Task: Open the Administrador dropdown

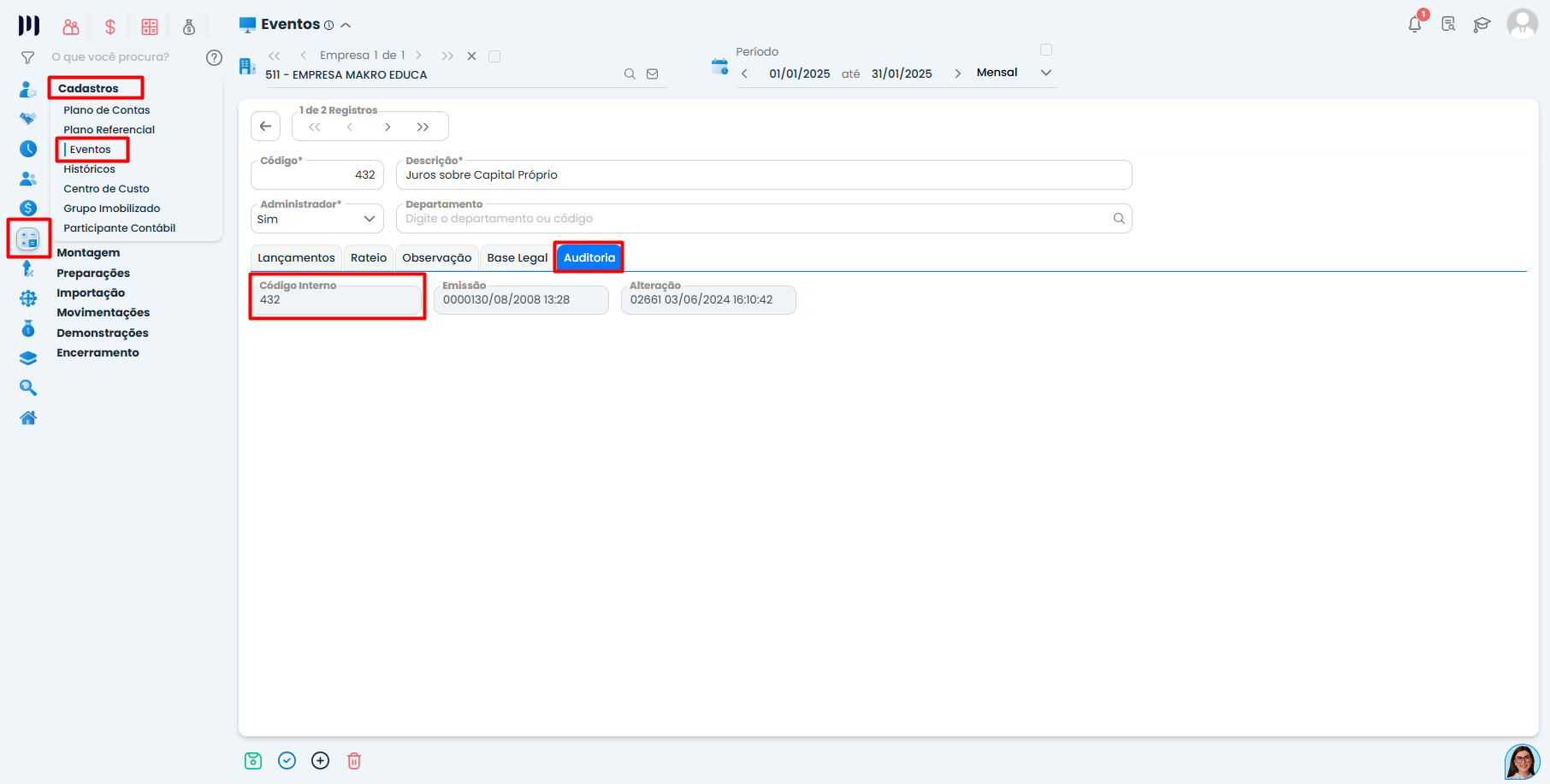Action: (x=317, y=219)
